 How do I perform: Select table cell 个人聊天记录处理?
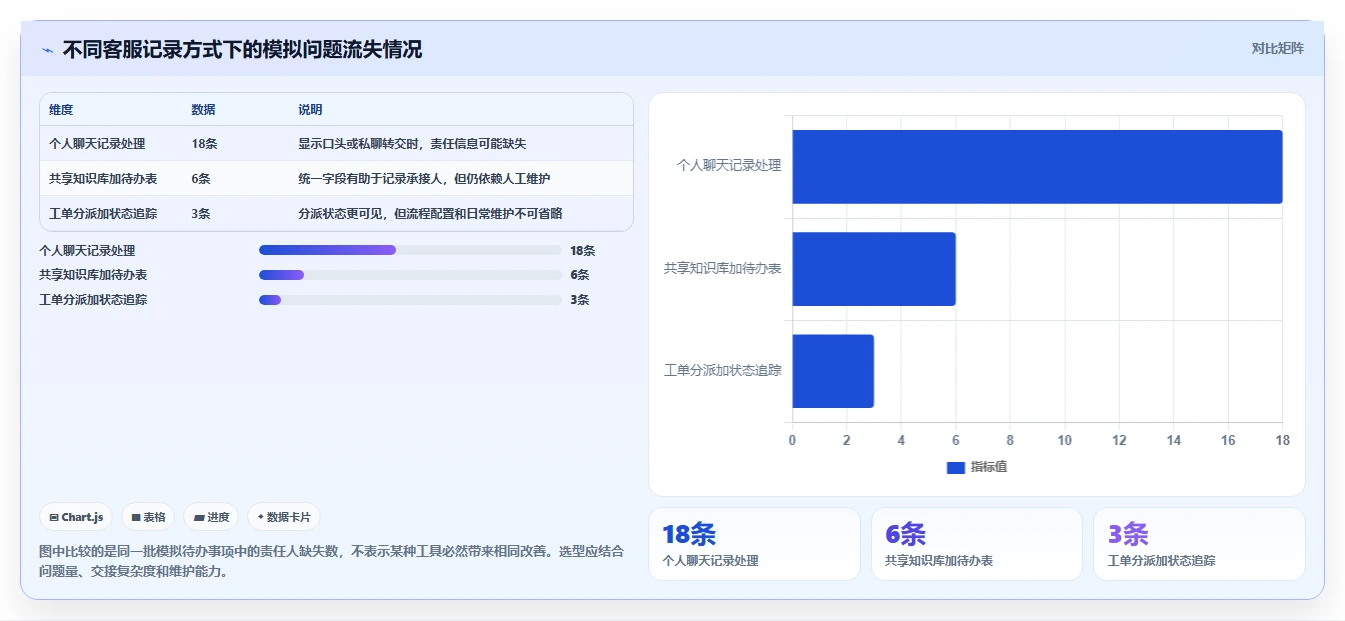pos(97,144)
